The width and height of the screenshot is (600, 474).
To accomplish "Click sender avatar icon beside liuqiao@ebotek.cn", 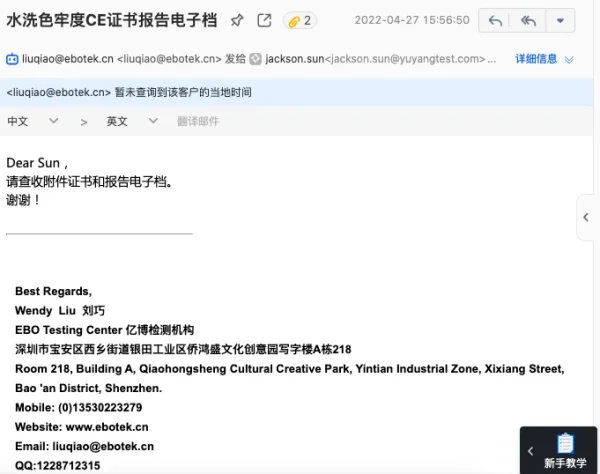I will (13, 60).
